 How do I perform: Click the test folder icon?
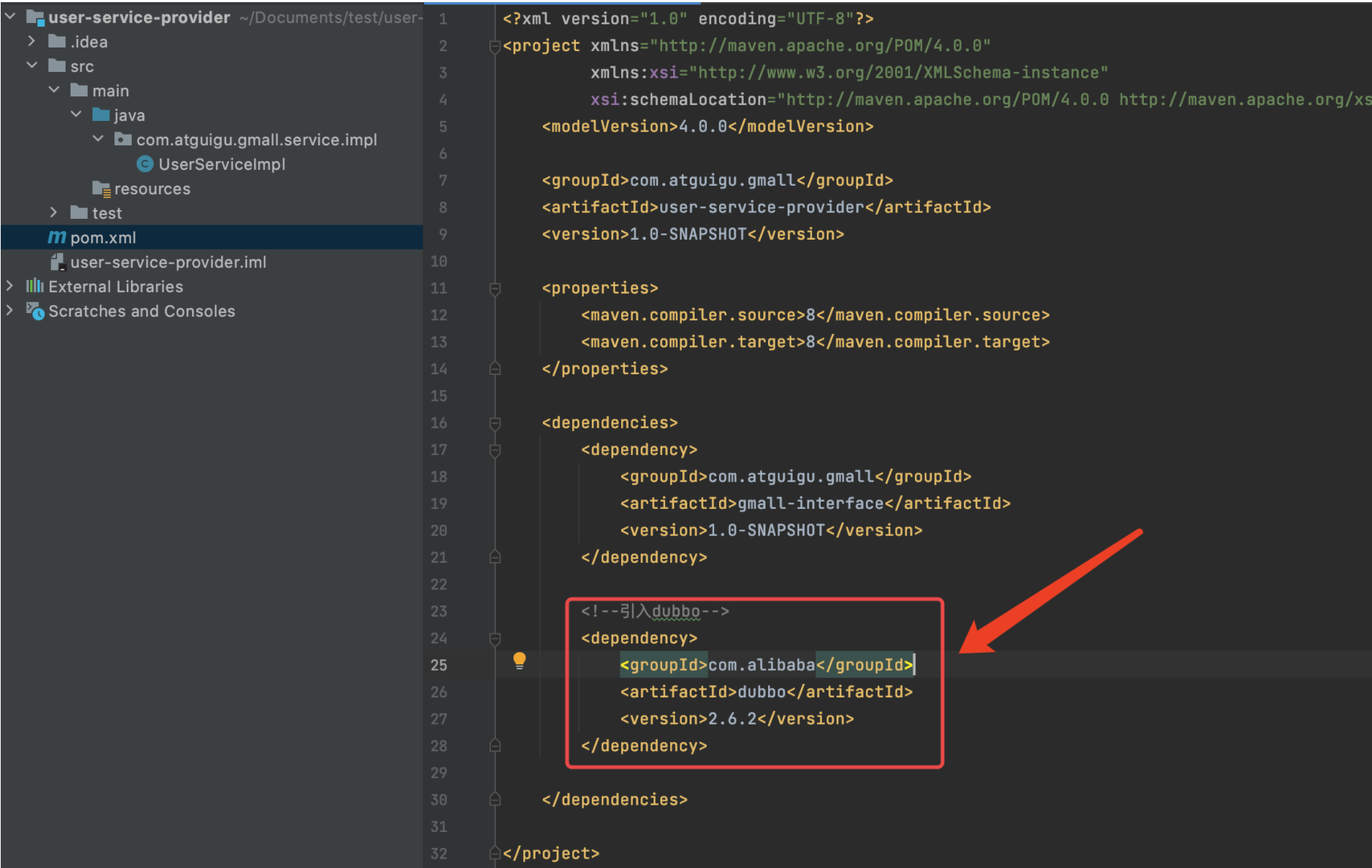(79, 212)
